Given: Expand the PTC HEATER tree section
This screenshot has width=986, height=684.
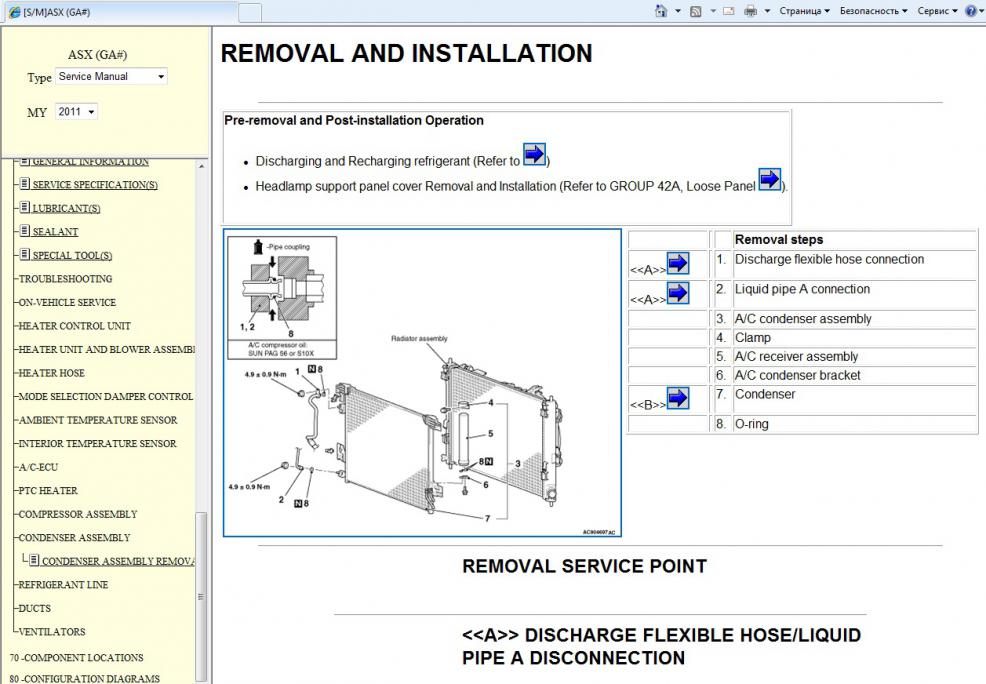Looking at the screenshot, I should (48, 490).
